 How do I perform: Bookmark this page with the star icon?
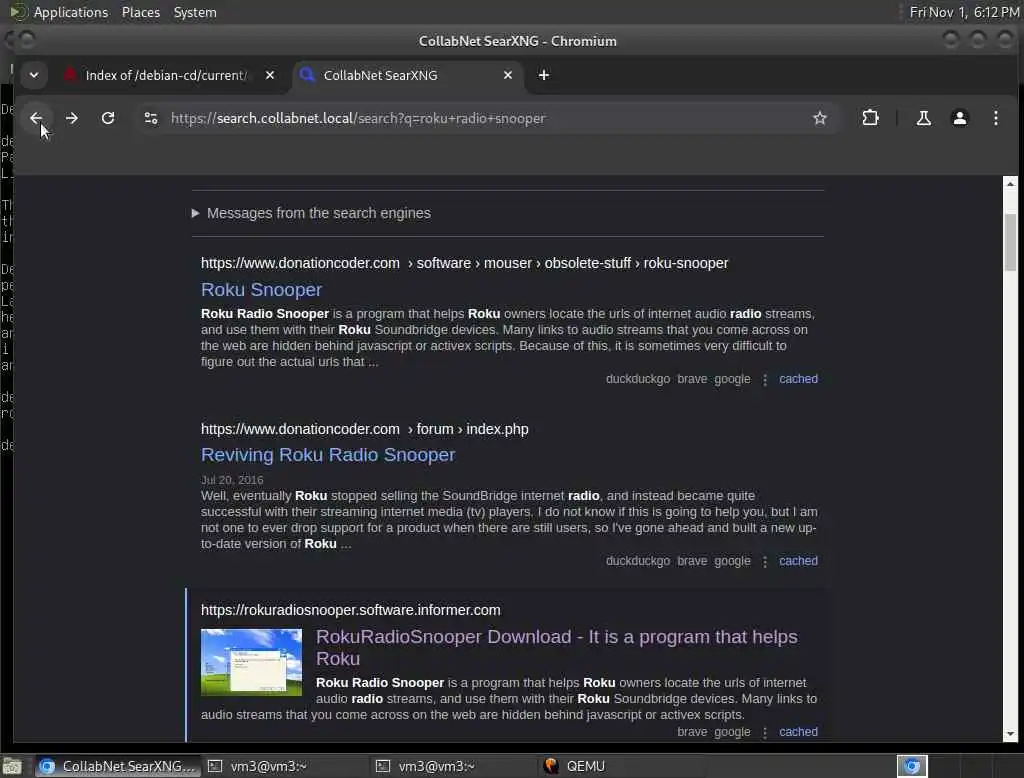pos(820,118)
